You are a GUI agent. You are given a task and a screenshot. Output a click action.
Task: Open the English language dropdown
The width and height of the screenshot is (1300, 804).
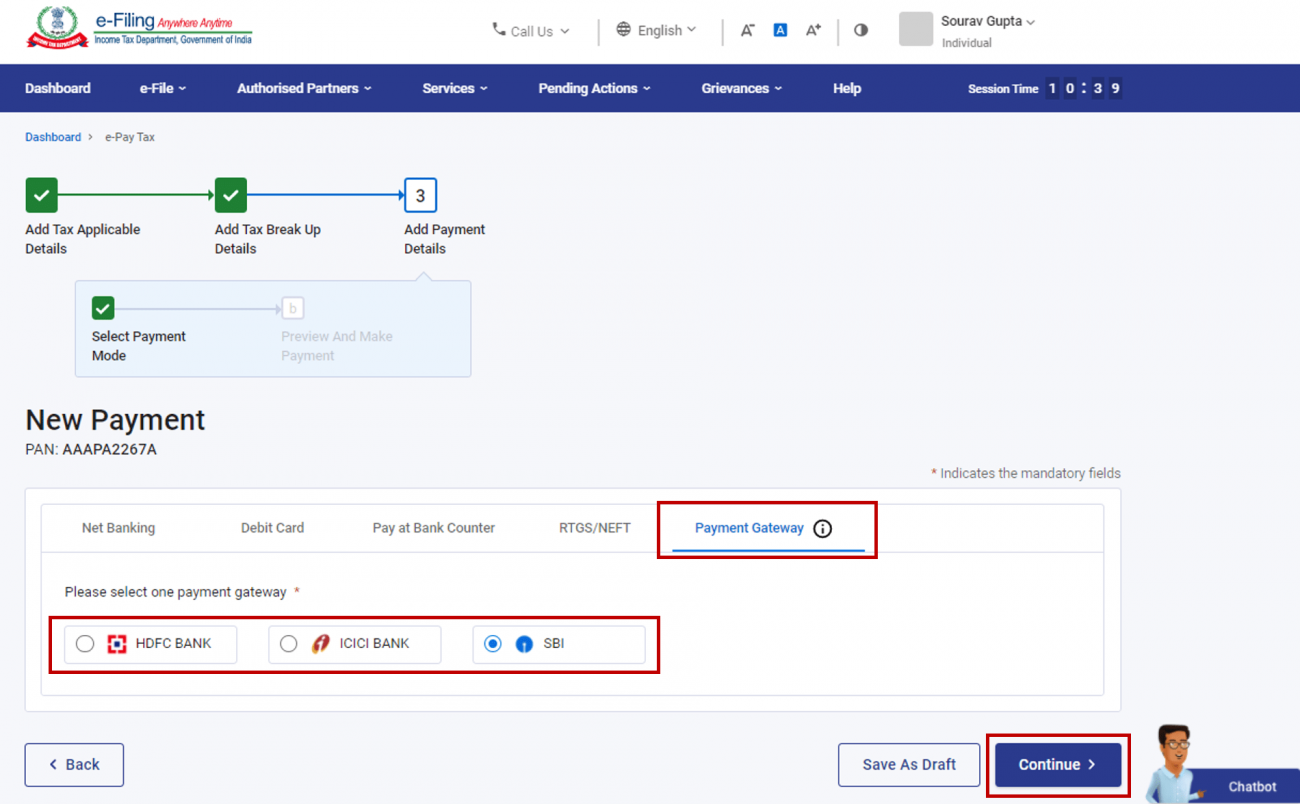(656, 30)
